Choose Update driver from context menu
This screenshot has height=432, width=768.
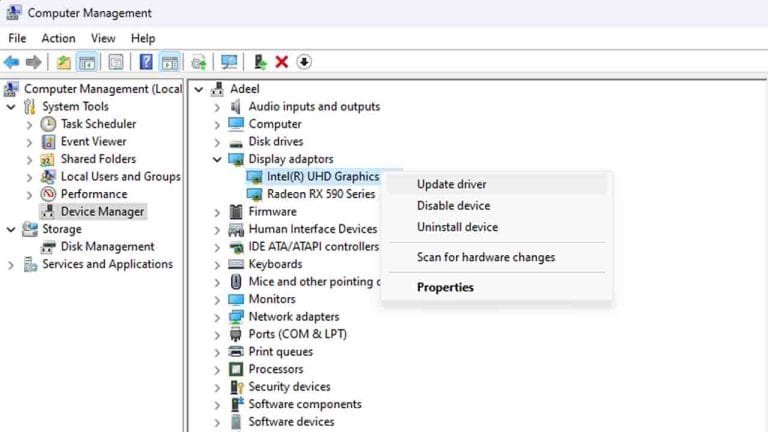pyautogui.click(x=497, y=185)
